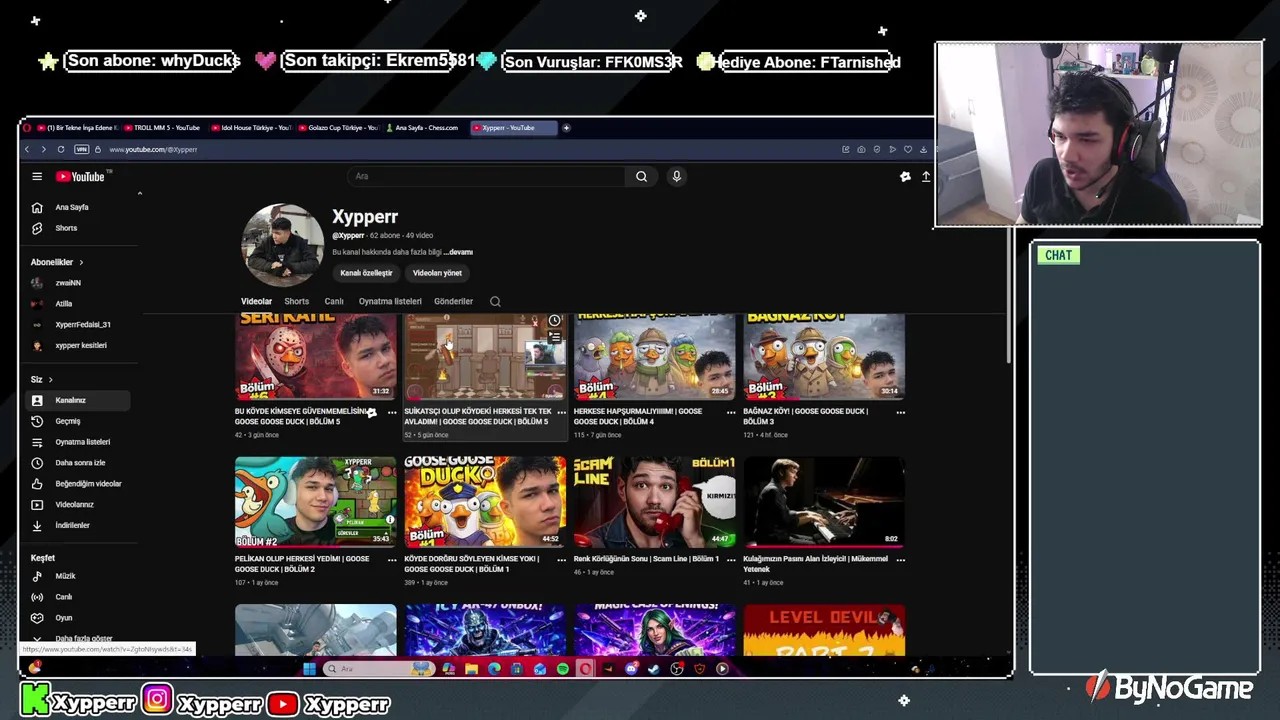Viewport: 1280px width, 720px height.
Task: Open the Scam Line Bölüm 1 thumbnail
Action: pos(654,502)
